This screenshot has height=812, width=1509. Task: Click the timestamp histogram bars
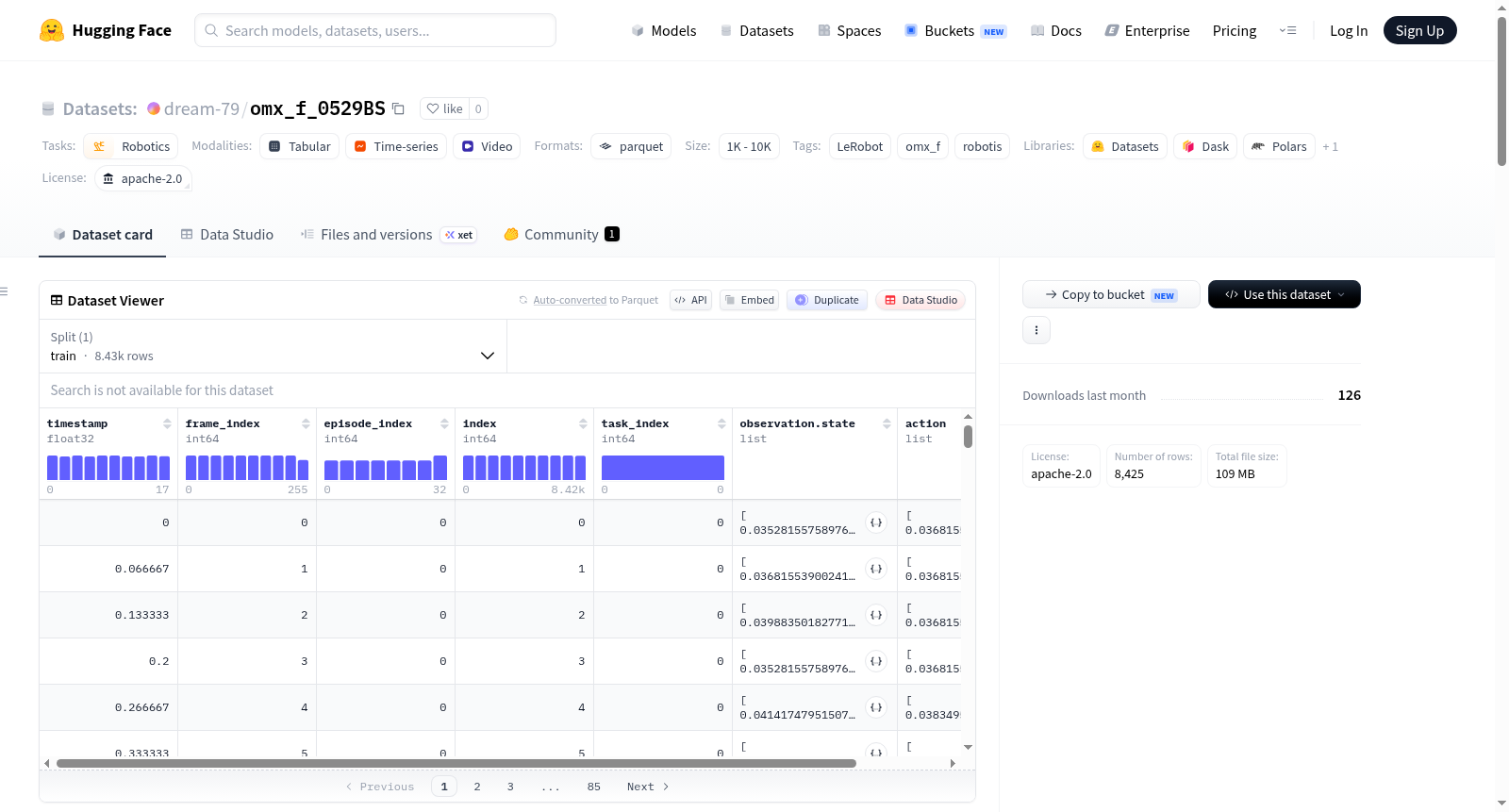pos(108,468)
